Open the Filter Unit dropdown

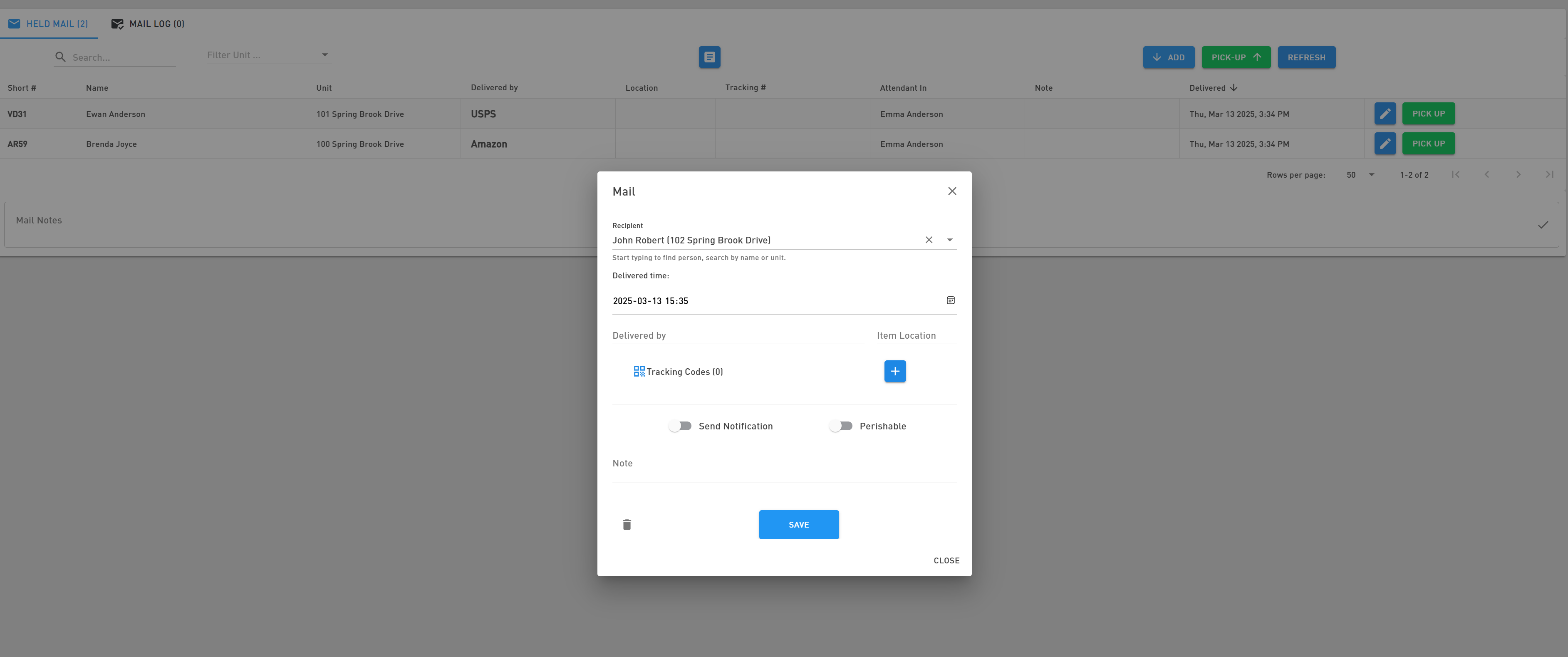coord(268,55)
